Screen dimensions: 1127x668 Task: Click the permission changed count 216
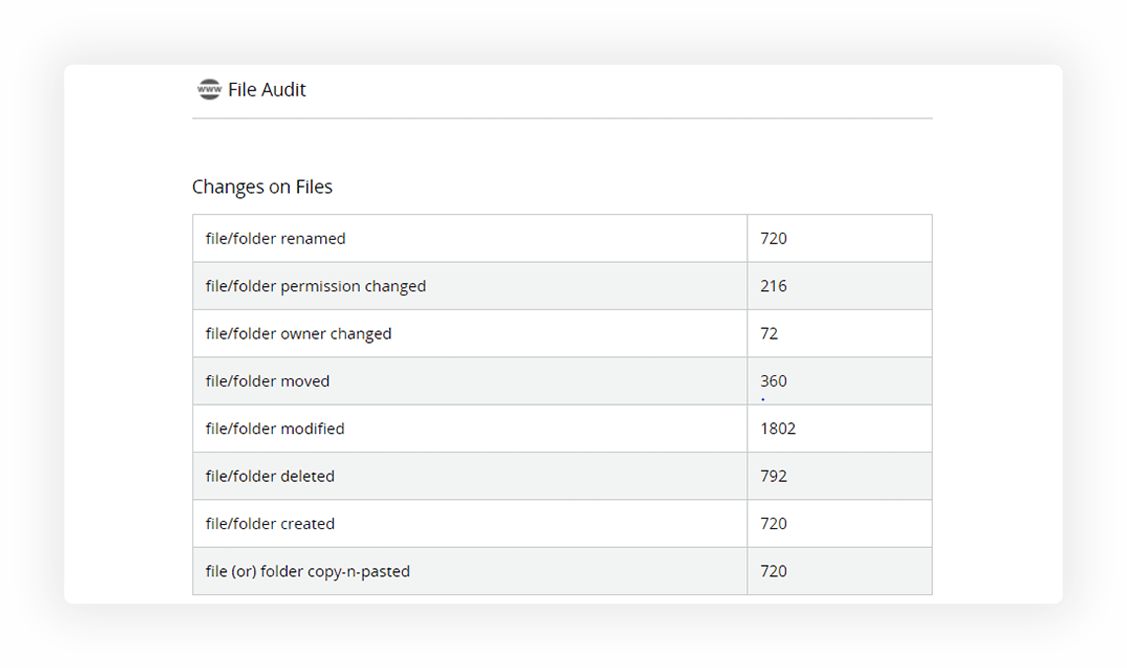[x=773, y=286]
